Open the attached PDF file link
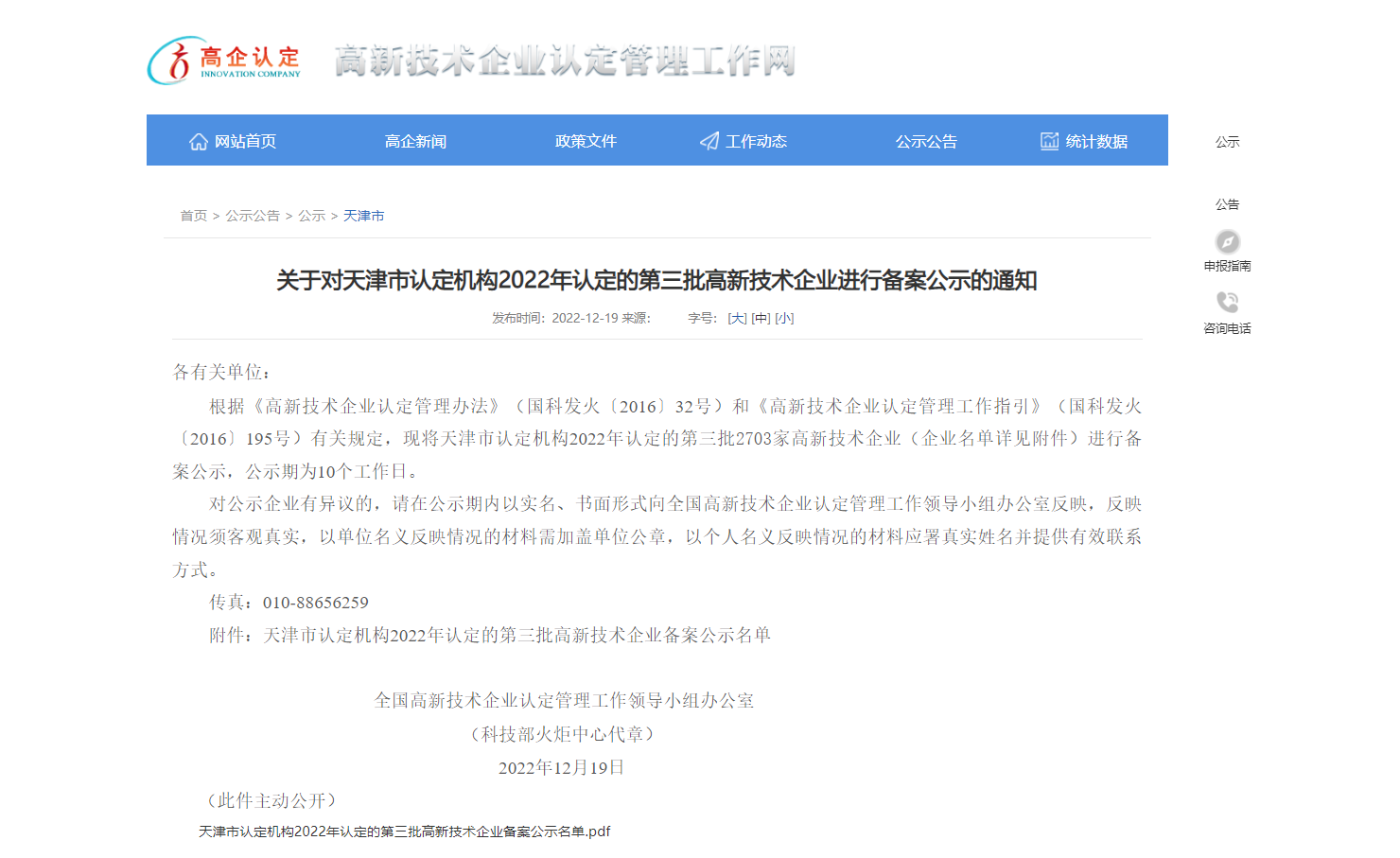Image resolution: width=1400 pixels, height=858 pixels. pos(405,832)
